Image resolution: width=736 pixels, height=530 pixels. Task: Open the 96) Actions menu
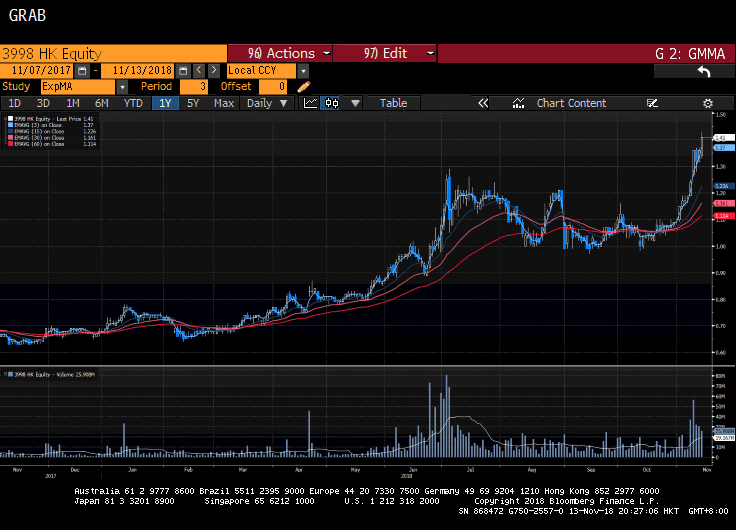pos(280,53)
